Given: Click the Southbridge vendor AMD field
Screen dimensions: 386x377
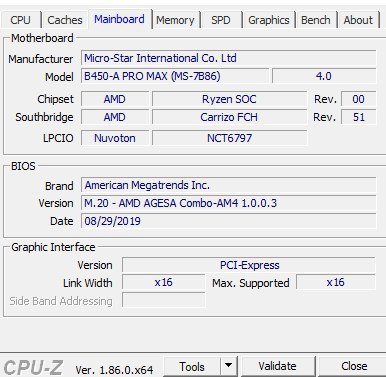Looking at the screenshot, I should (x=115, y=117).
